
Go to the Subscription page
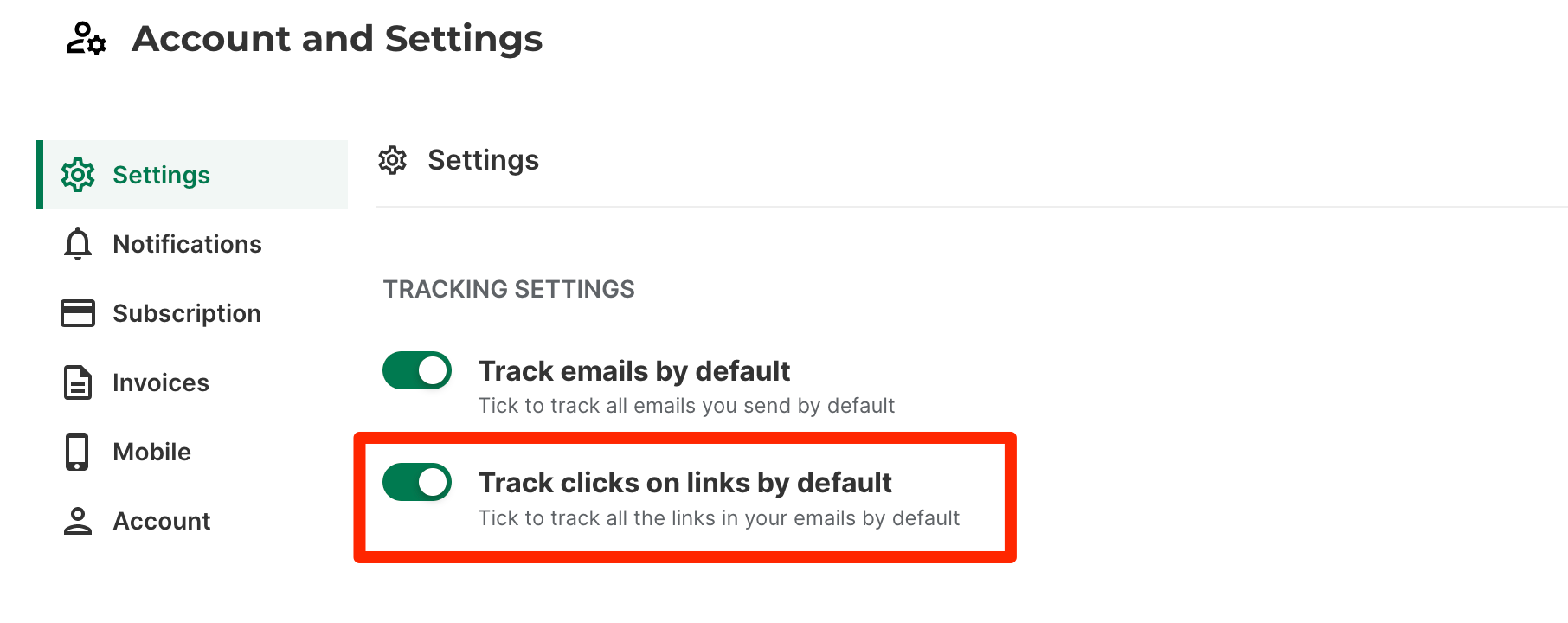click(x=187, y=313)
